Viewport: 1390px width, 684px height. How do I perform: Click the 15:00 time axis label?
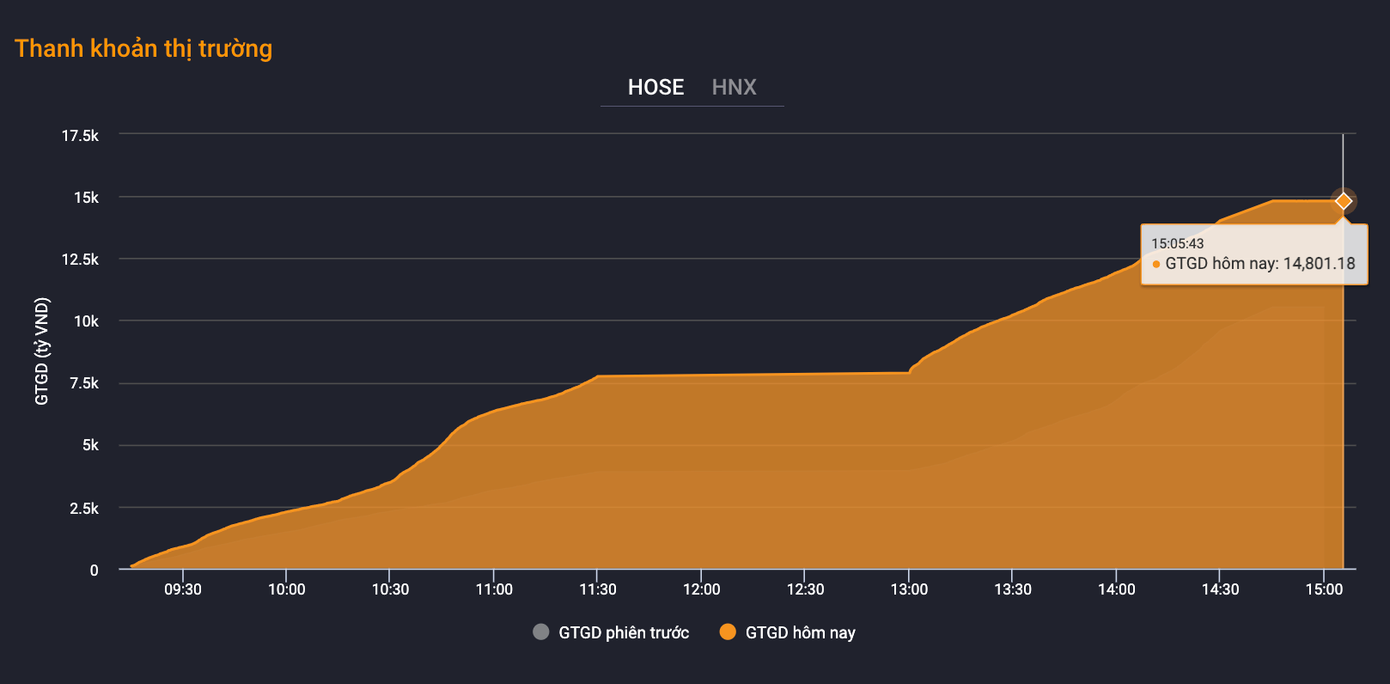click(x=1323, y=590)
